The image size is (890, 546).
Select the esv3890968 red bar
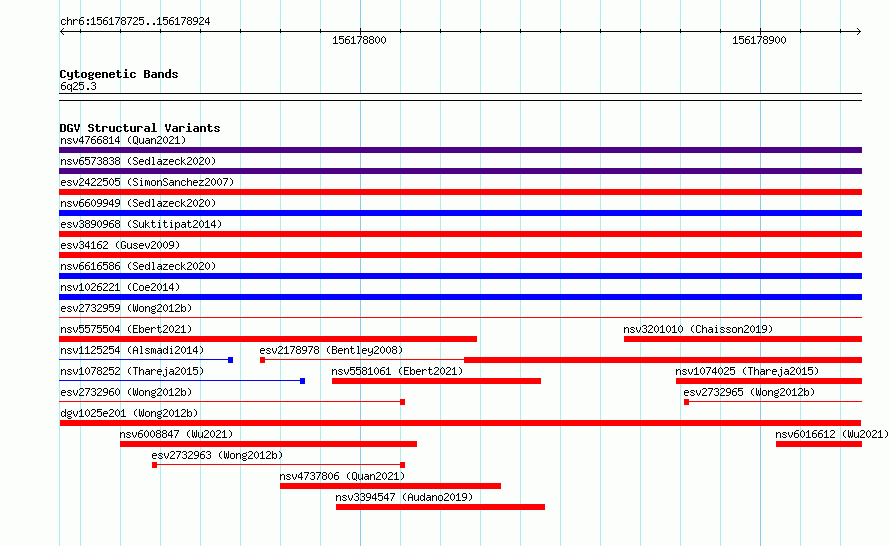coord(460,234)
